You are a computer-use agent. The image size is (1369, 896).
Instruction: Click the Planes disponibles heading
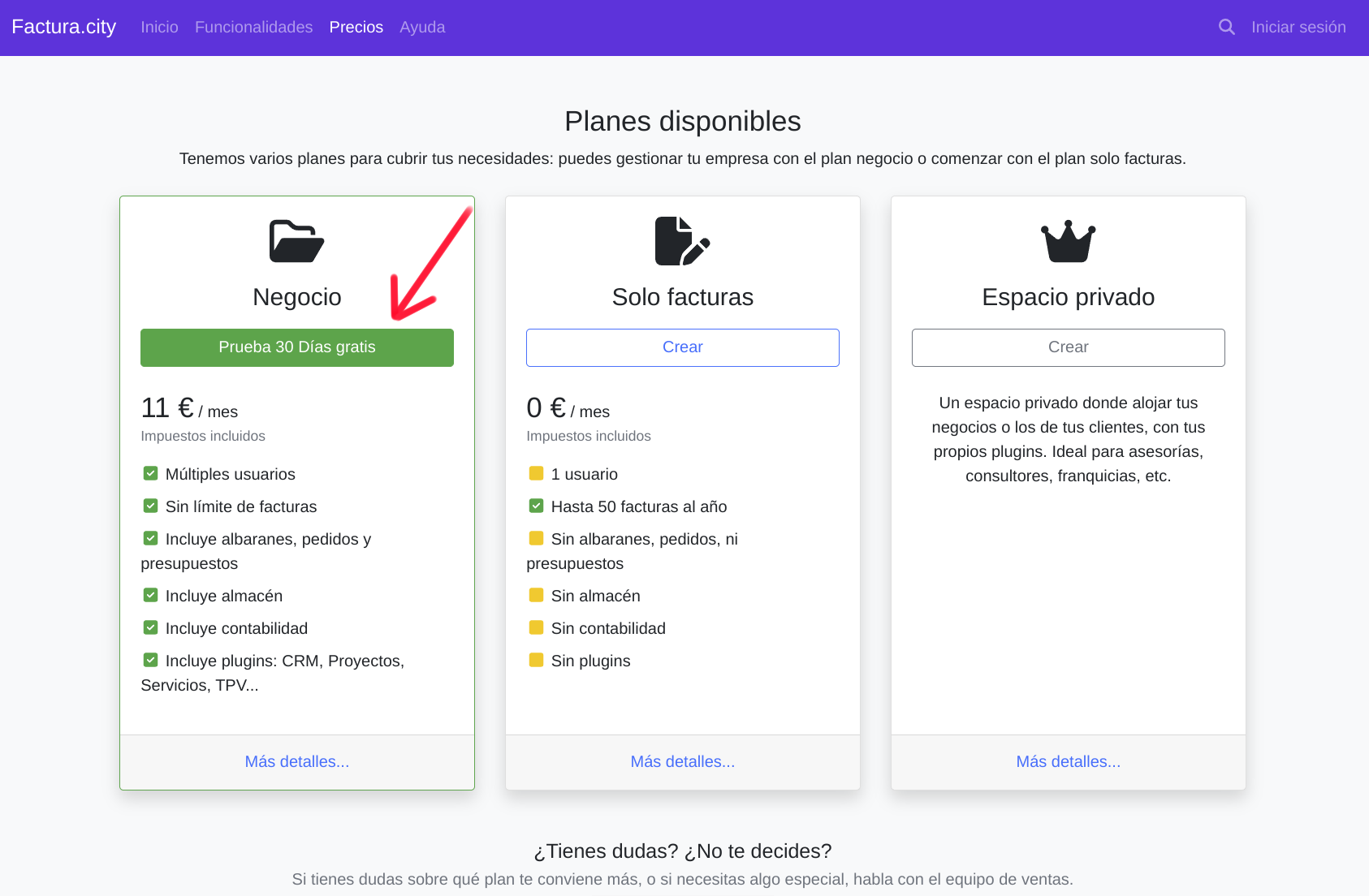click(x=683, y=121)
